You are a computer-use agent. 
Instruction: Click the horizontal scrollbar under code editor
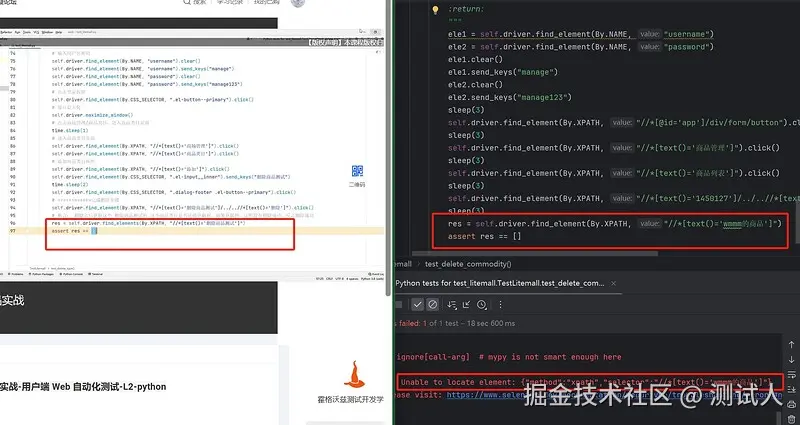[x=534, y=253]
